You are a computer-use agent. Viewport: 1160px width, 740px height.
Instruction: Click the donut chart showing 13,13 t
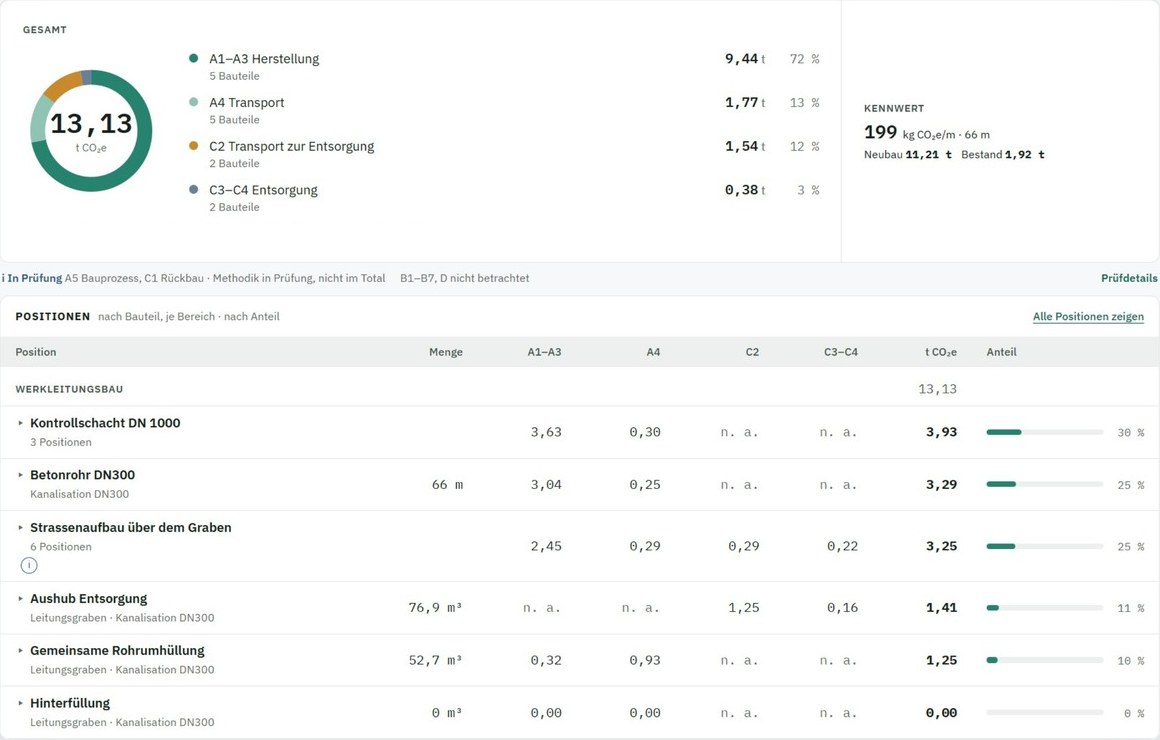point(91,131)
